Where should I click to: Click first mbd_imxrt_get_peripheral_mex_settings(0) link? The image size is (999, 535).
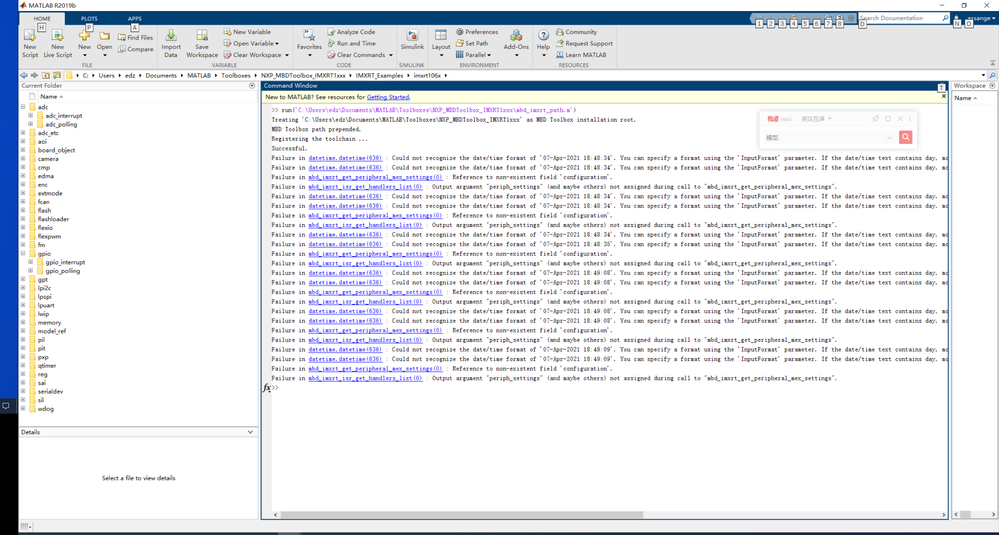click(375, 177)
